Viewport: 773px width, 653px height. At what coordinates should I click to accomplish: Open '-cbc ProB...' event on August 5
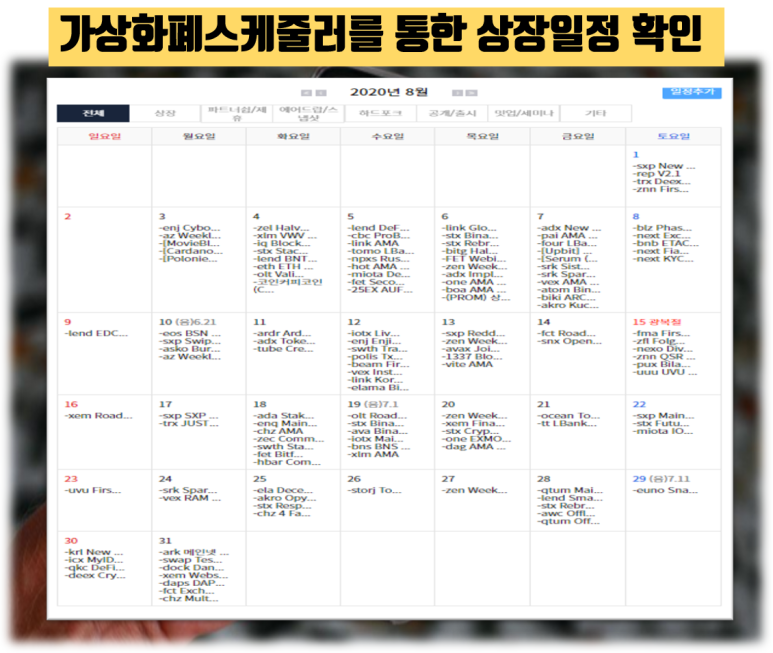coord(378,236)
